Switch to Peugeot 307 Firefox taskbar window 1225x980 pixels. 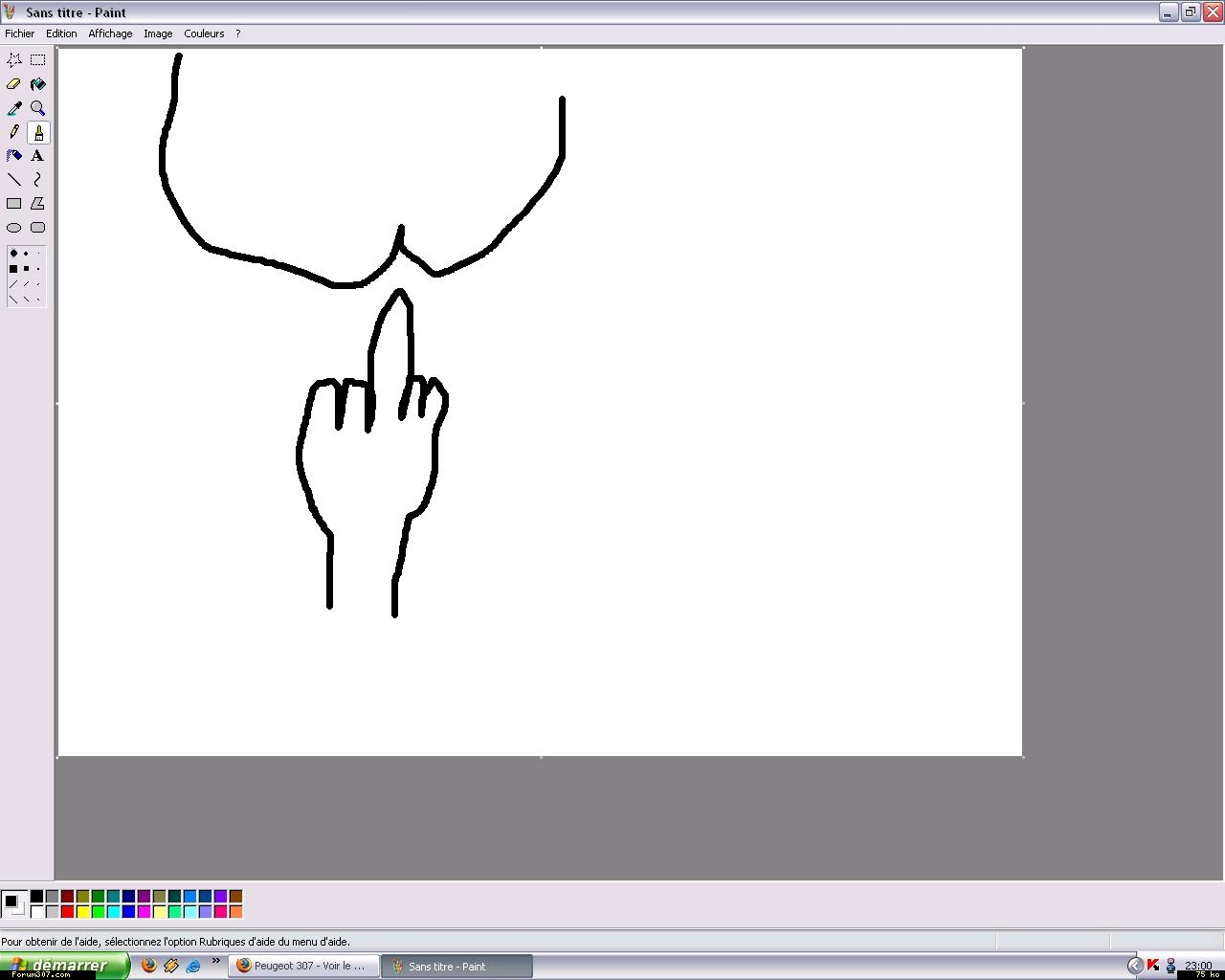pos(303,967)
